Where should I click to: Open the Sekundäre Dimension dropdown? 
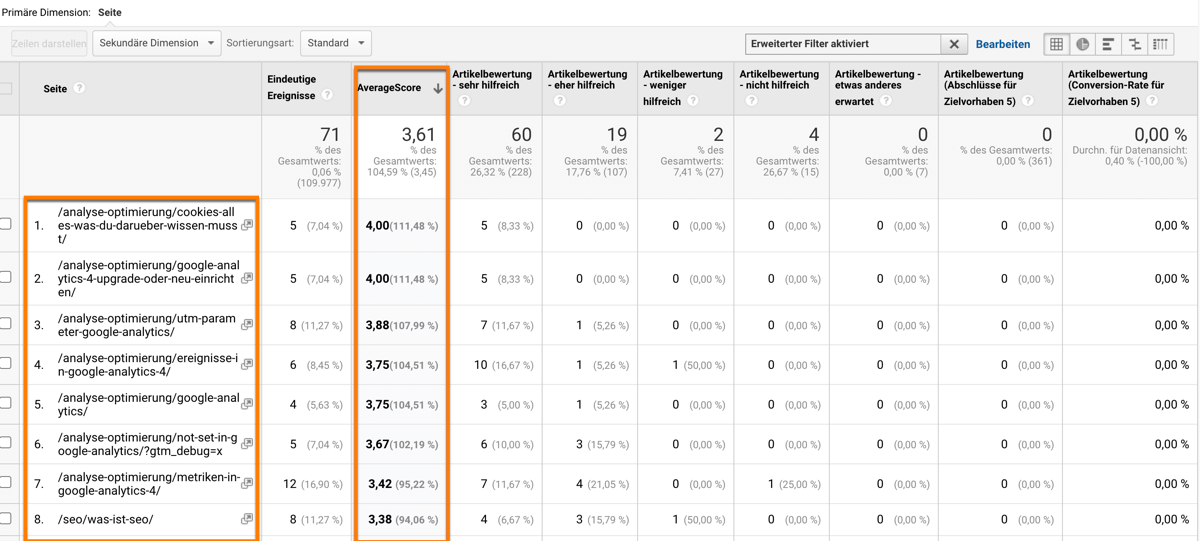[156, 44]
